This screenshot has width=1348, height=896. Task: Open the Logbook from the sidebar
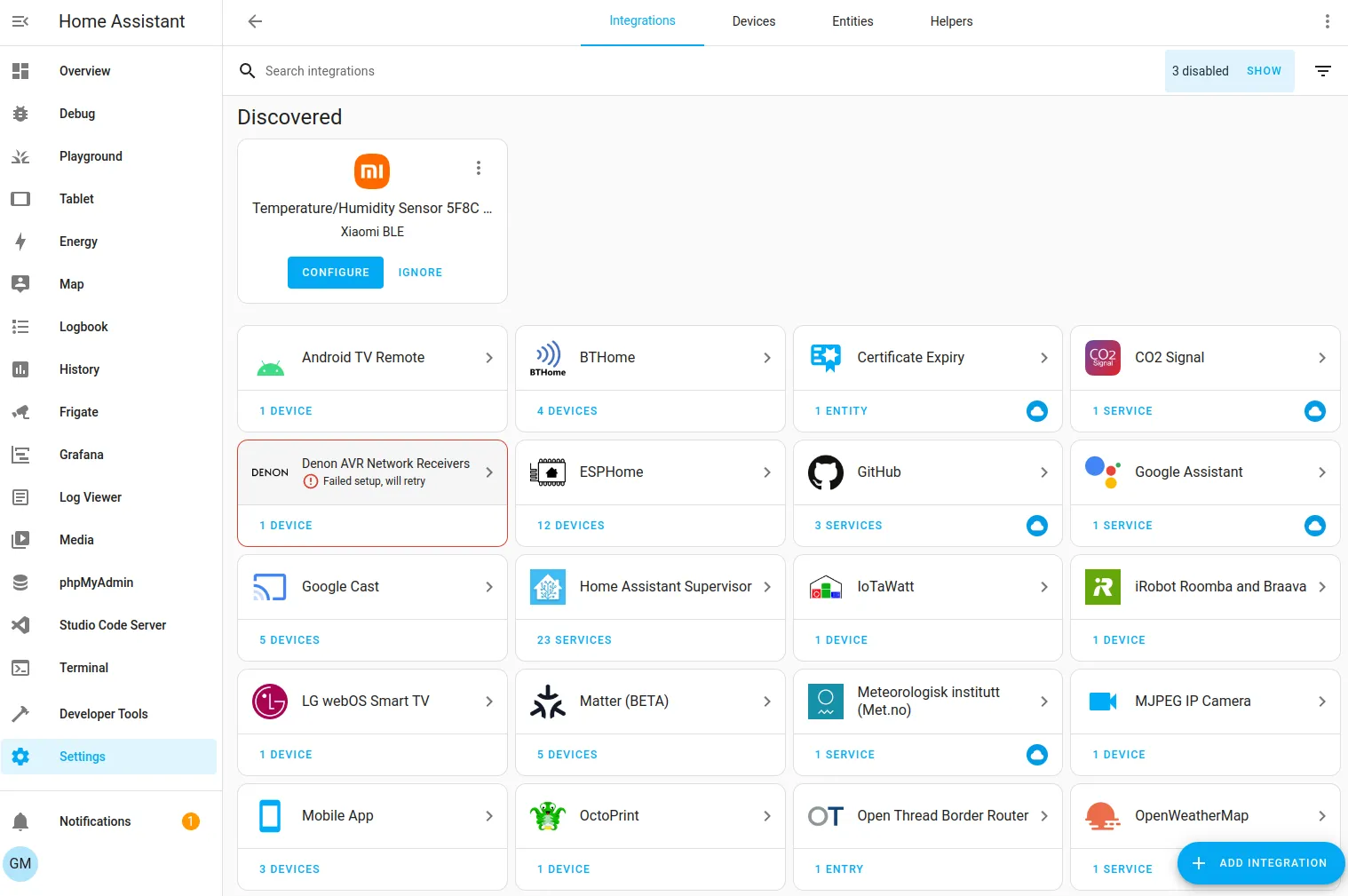coord(83,327)
